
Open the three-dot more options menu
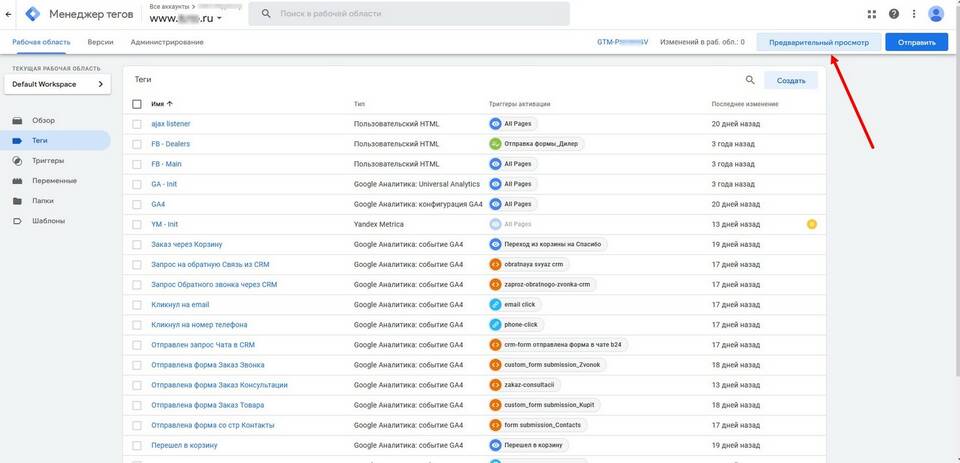pos(914,14)
